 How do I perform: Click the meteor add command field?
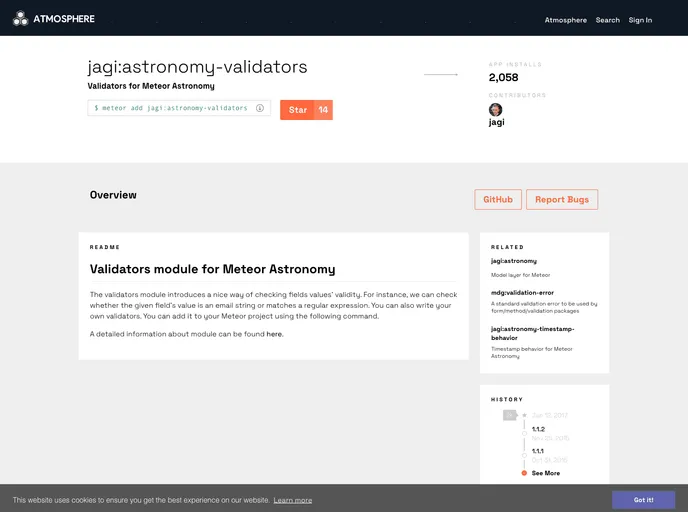point(179,108)
